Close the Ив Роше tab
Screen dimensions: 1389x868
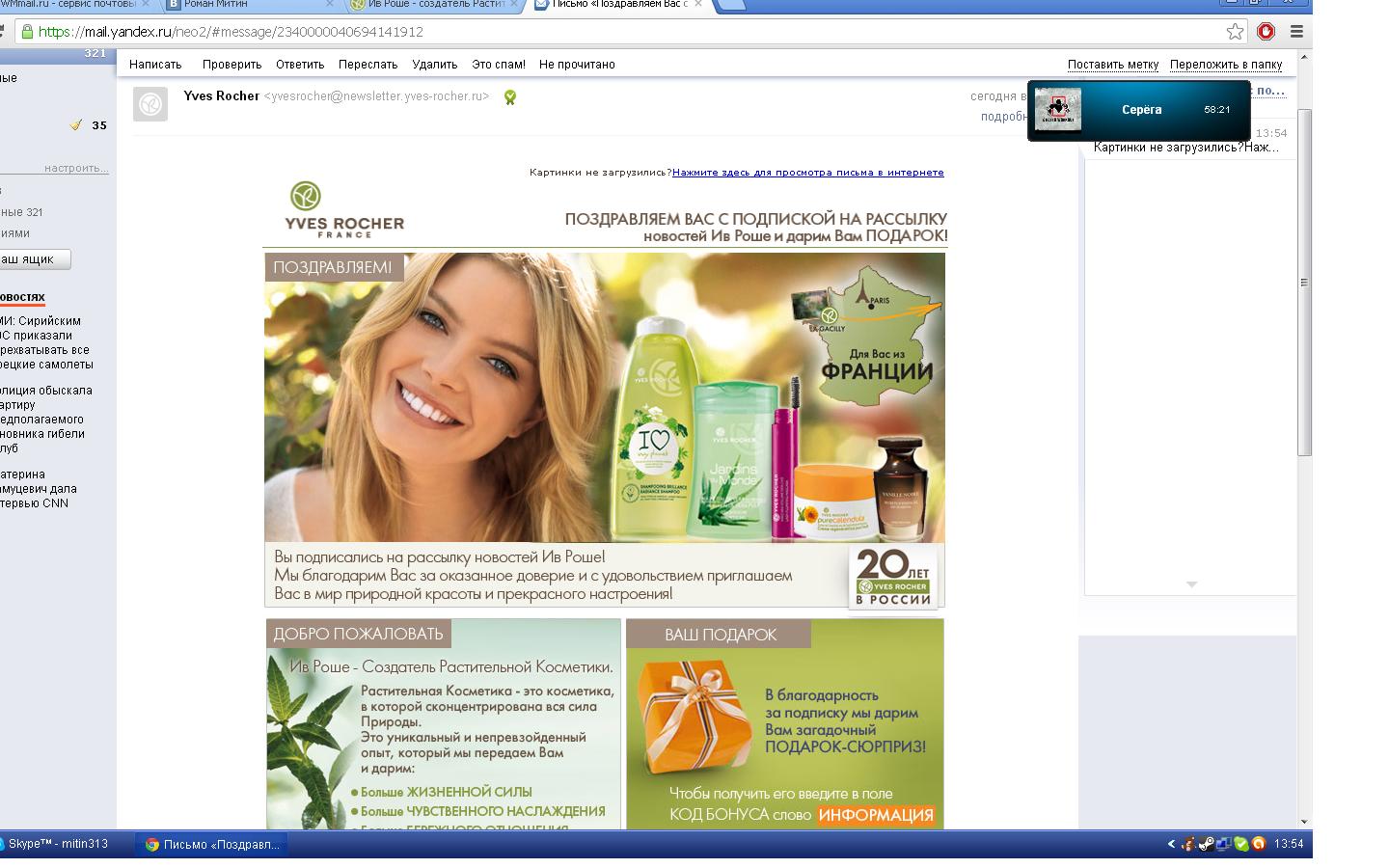click(512, 4)
